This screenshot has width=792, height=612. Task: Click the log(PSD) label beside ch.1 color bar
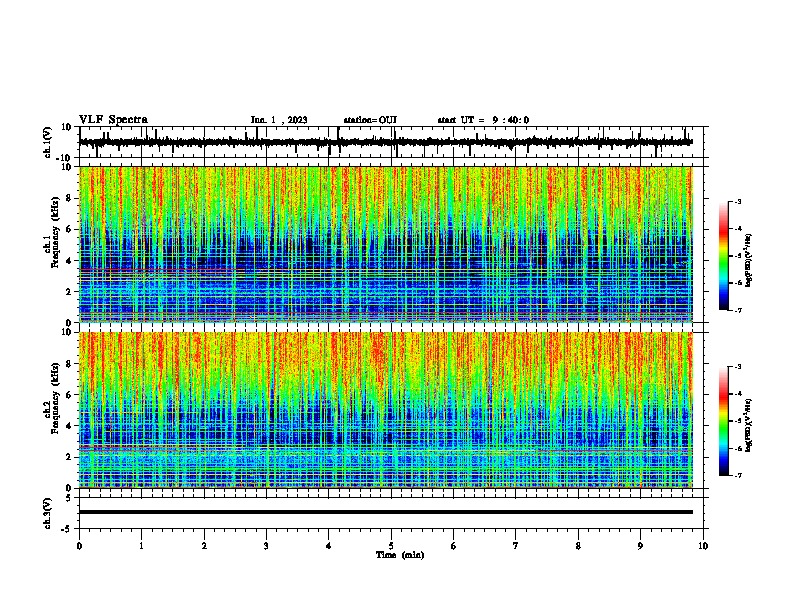point(748,260)
